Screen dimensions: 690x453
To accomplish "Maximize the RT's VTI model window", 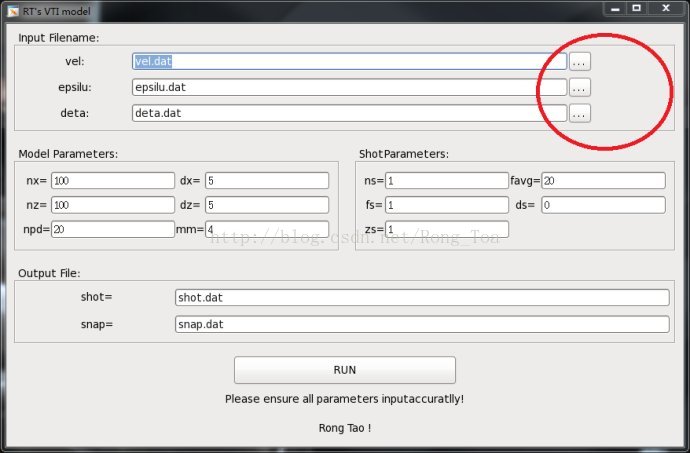I will click(x=636, y=8).
